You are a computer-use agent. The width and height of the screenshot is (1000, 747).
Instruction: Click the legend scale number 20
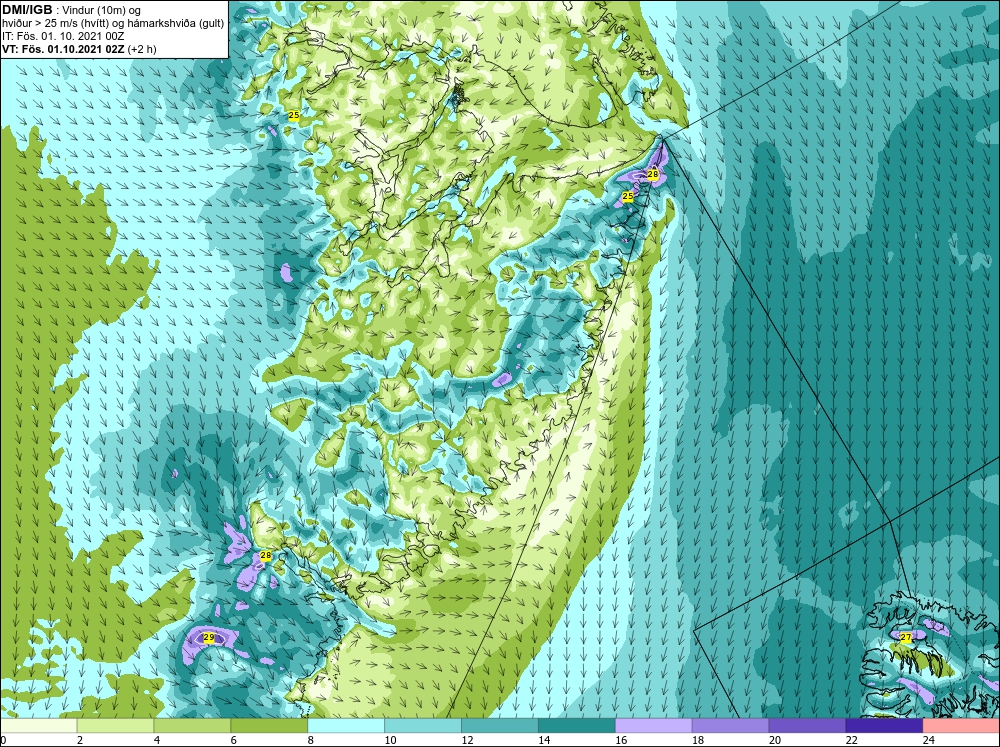click(774, 740)
